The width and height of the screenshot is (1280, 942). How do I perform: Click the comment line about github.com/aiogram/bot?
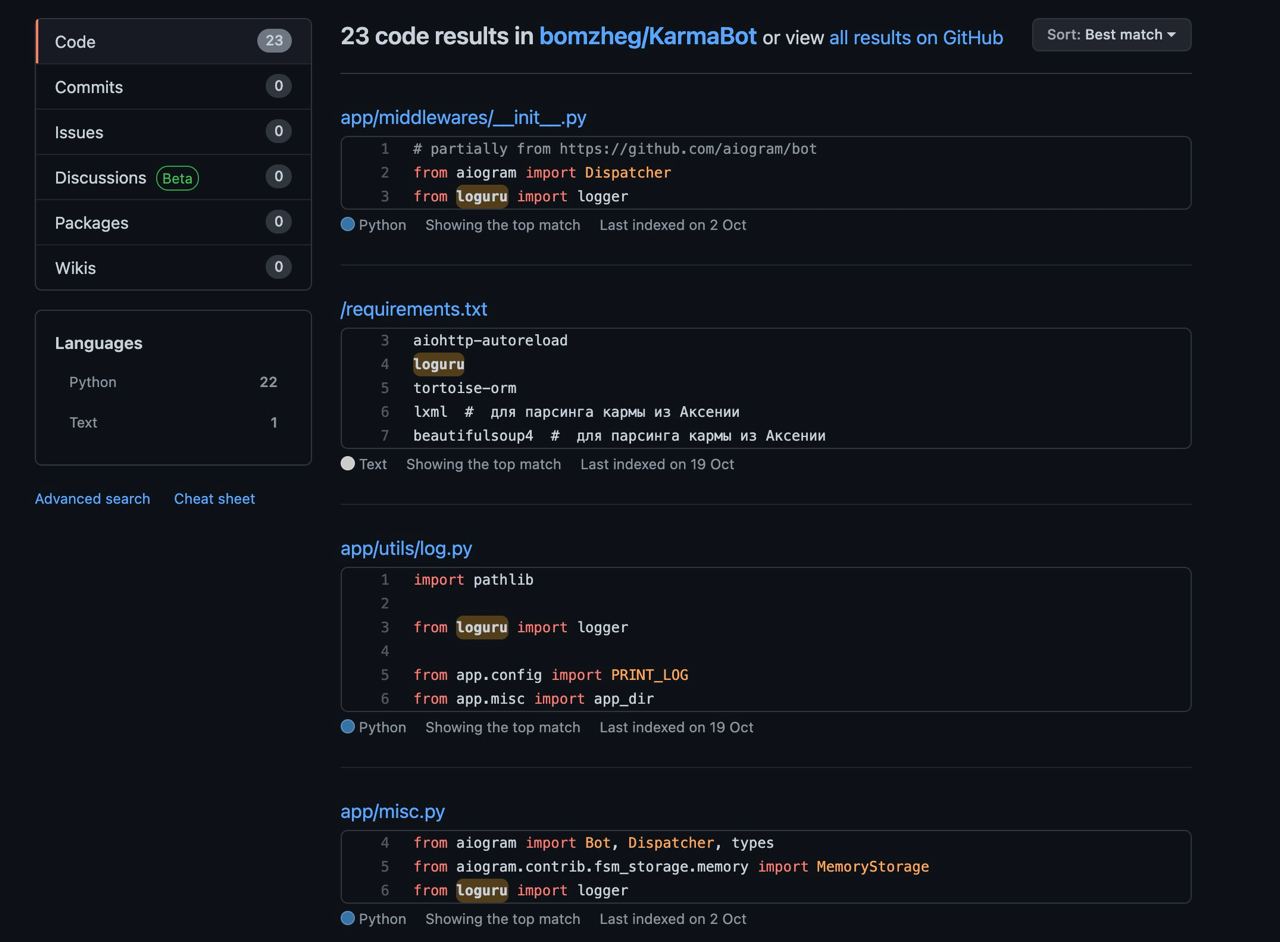point(615,149)
